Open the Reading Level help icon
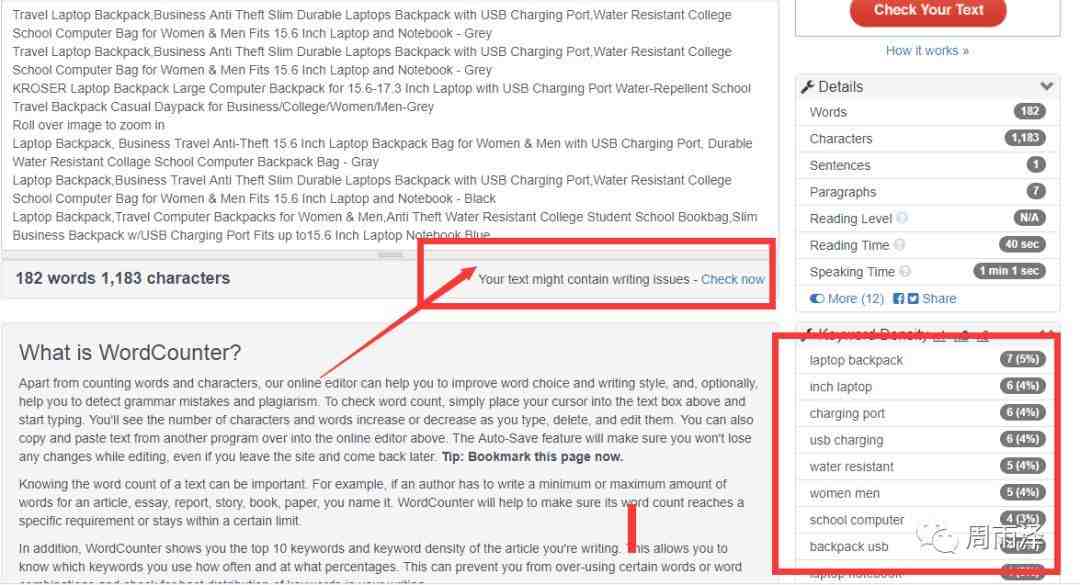1080x585 pixels. tap(902, 218)
